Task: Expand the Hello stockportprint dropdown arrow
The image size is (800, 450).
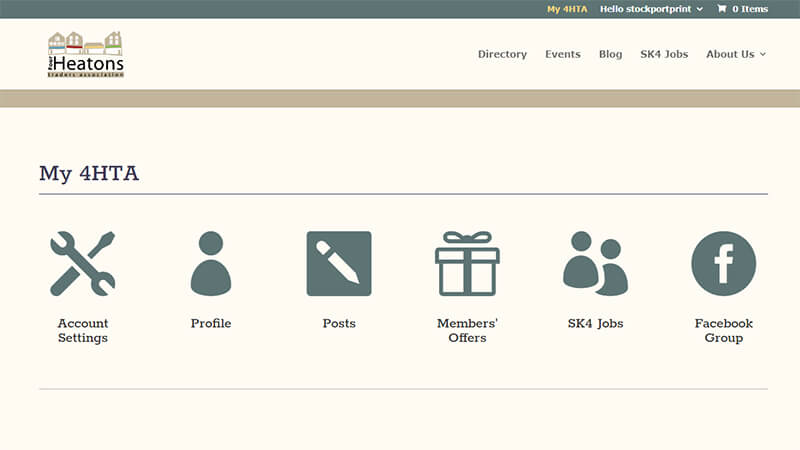Action: [x=699, y=9]
